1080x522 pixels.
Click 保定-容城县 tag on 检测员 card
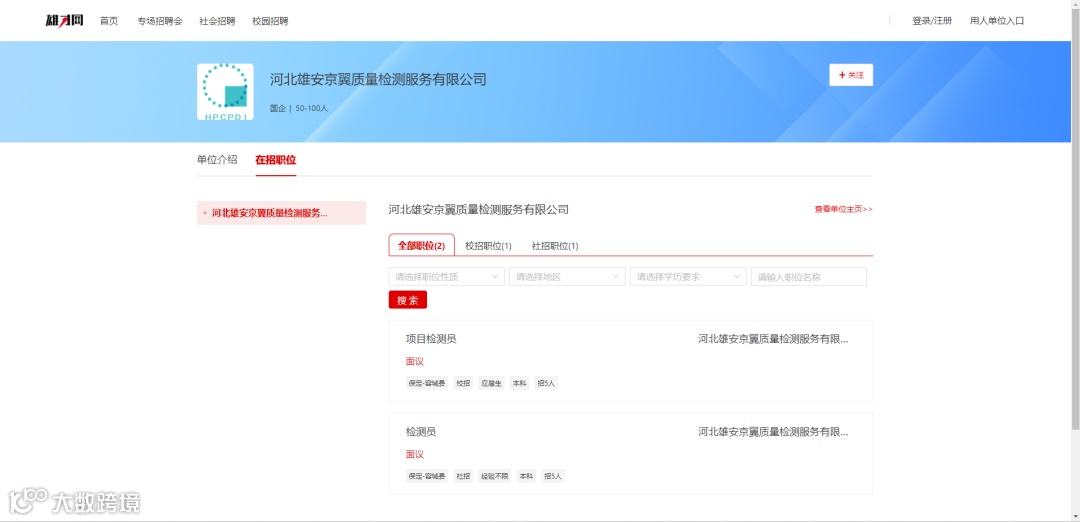click(x=427, y=476)
